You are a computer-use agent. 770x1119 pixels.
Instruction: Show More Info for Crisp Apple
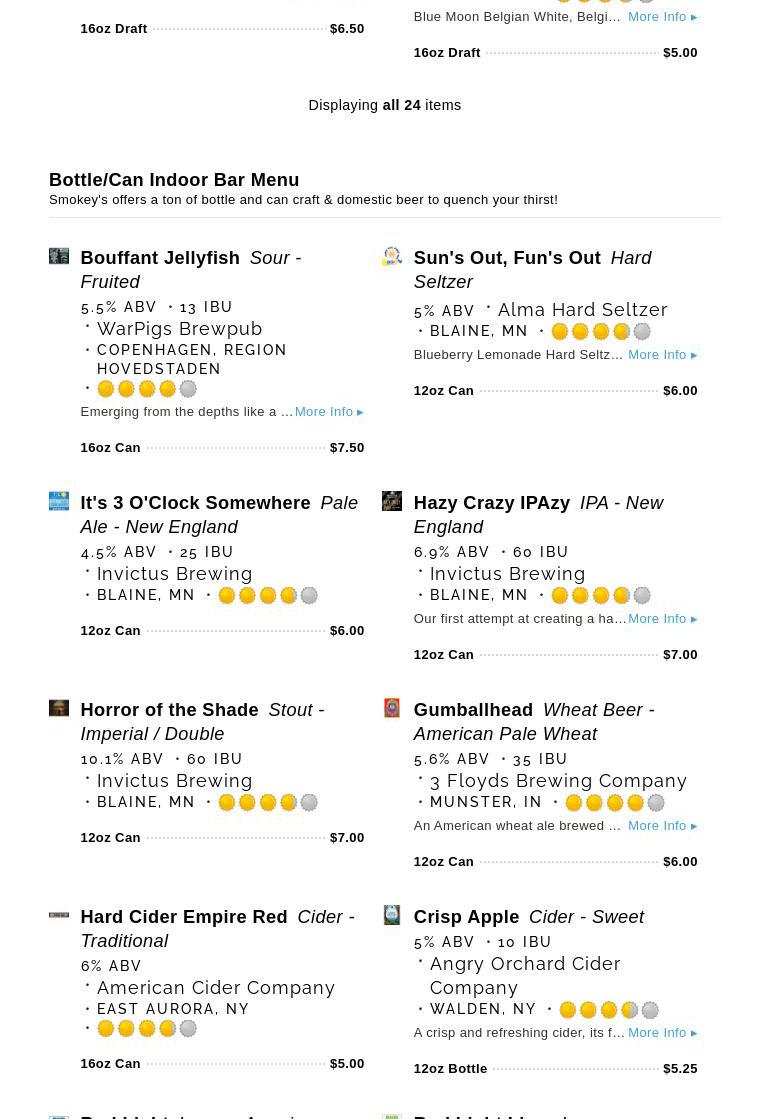point(662,1033)
